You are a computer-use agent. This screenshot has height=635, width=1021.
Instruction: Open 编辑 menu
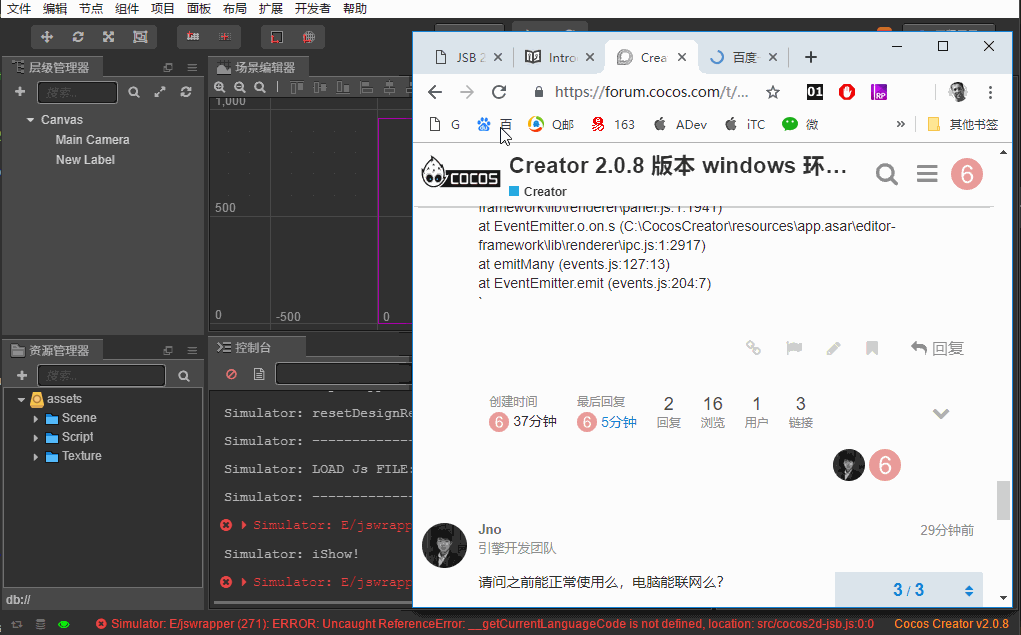[x=55, y=8]
